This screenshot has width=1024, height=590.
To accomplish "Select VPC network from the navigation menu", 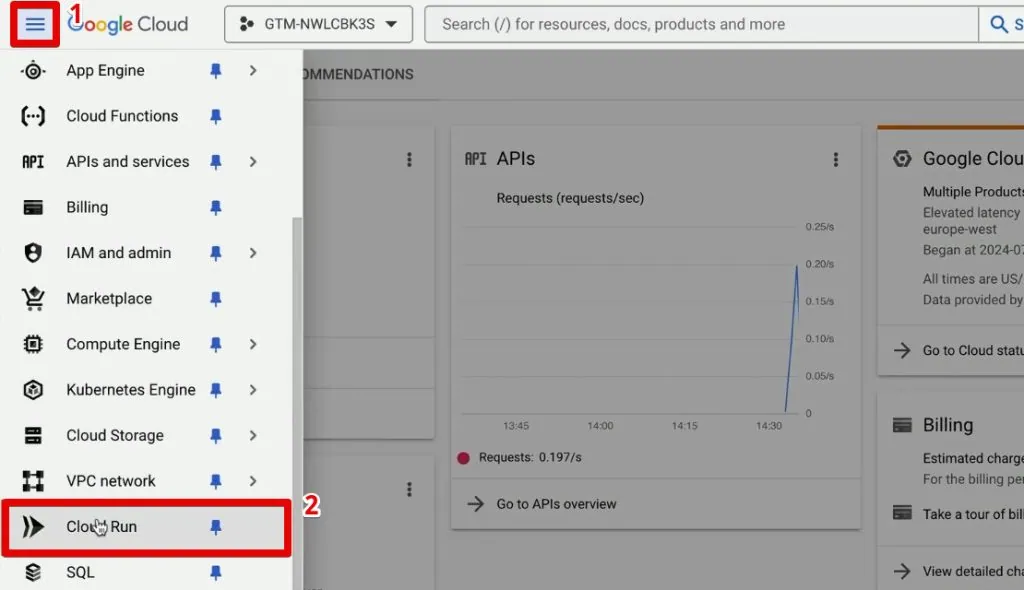I will [110, 481].
